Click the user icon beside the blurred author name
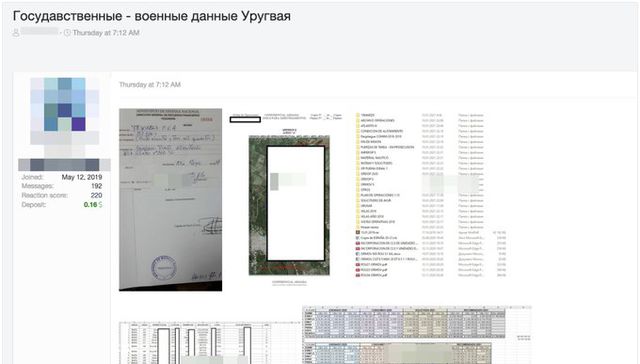The height and width of the screenshot is (364, 640). [x=16, y=33]
